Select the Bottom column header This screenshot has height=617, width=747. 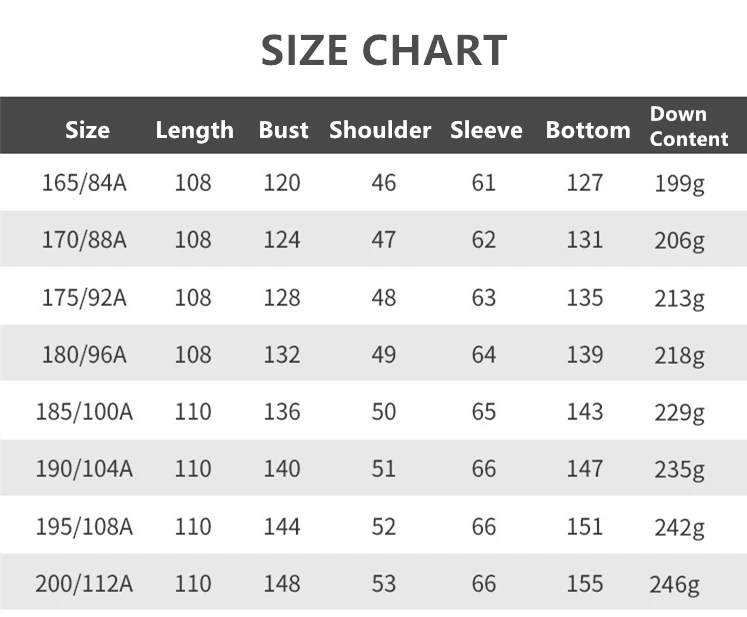coord(588,130)
